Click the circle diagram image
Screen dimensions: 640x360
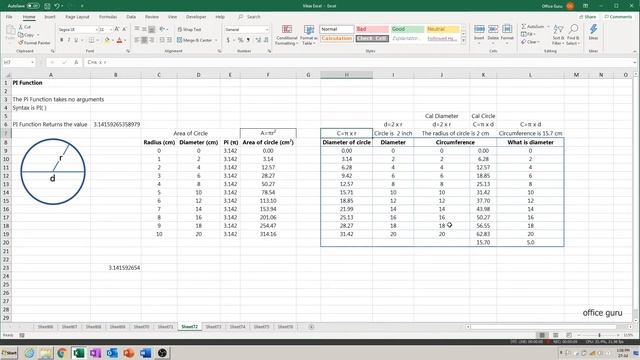[x=53, y=171]
